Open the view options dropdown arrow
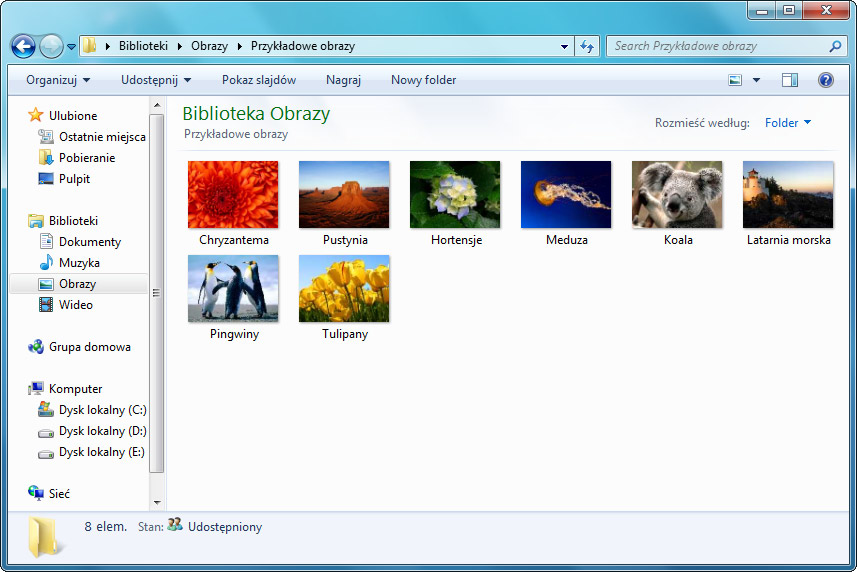The height and width of the screenshot is (572, 857). pyautogui.click(x=756, y=80)
